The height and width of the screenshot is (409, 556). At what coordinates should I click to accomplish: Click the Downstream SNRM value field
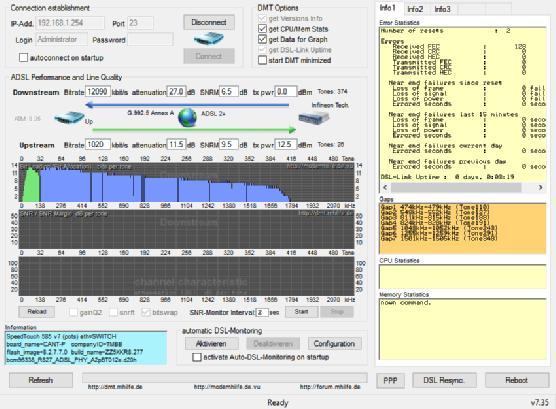[x=229, y=92]
